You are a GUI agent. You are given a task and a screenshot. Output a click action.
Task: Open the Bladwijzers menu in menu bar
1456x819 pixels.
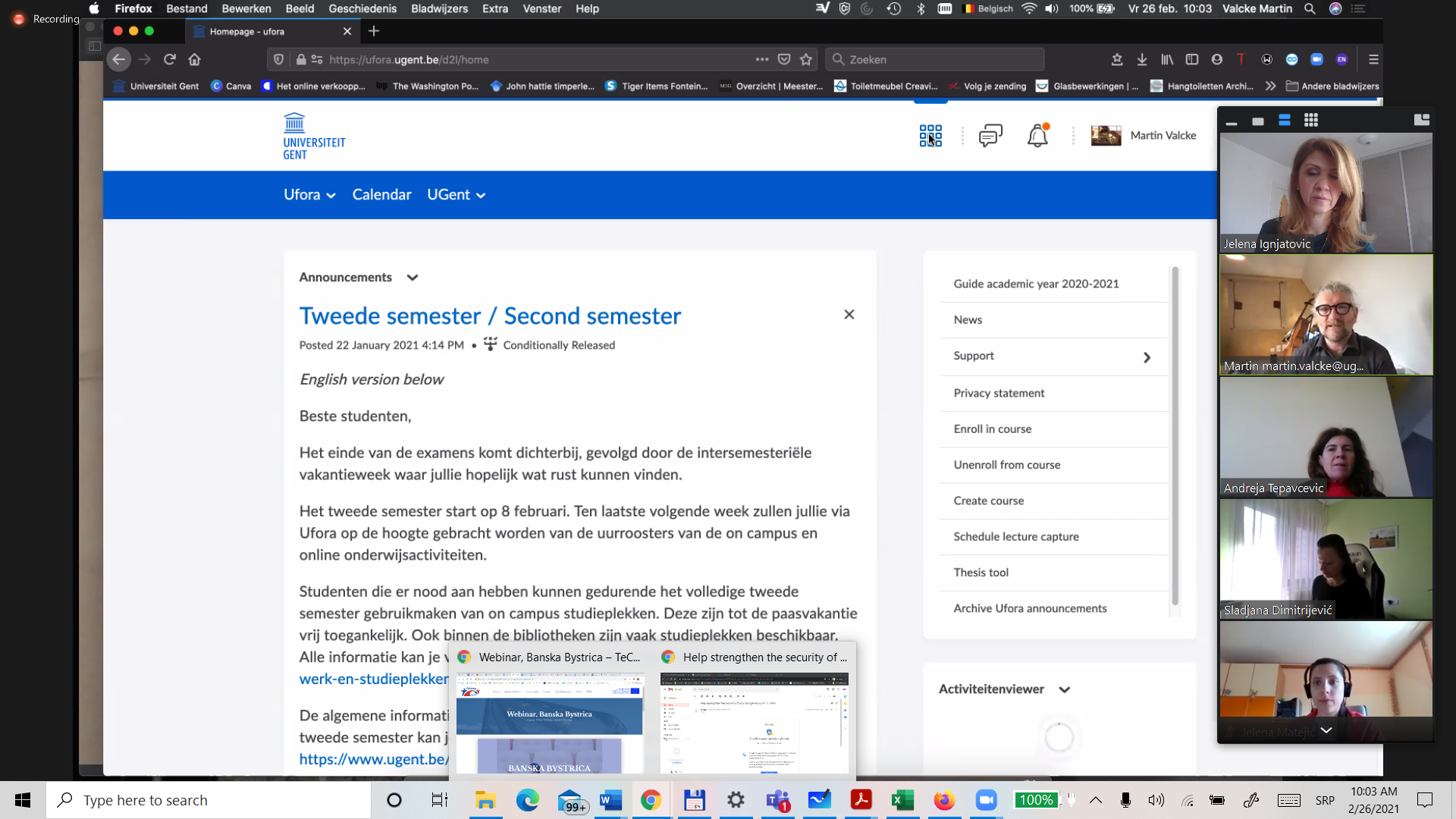439,8
